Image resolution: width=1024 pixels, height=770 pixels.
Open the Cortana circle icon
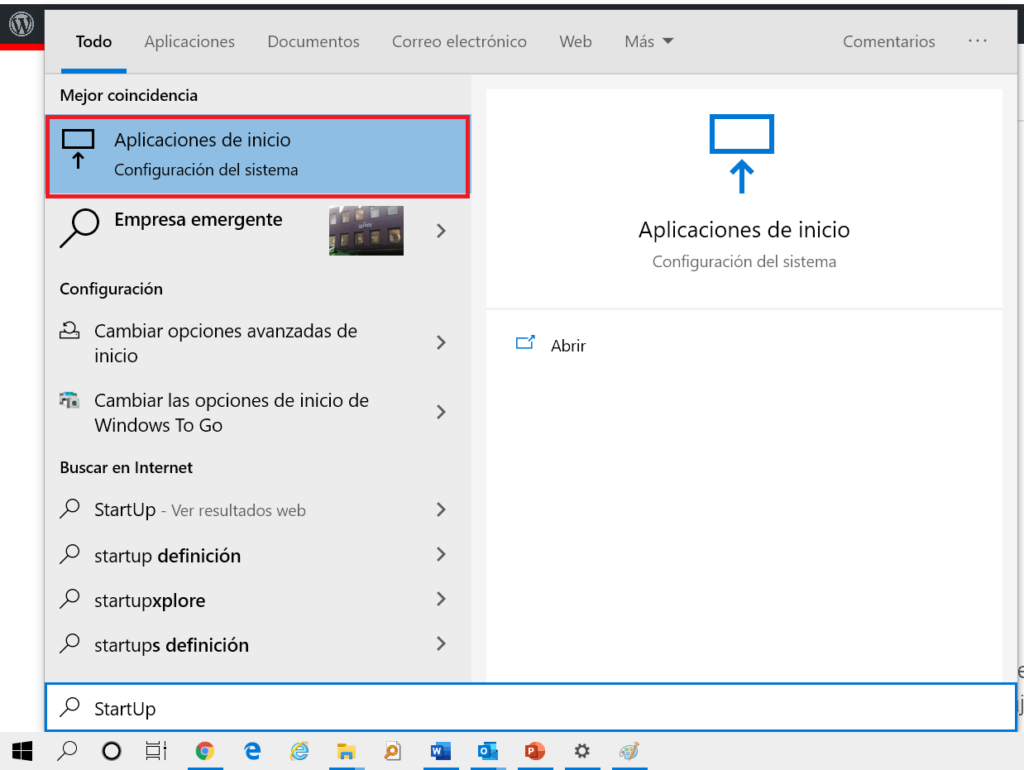pyautogui.click(x=112, y=751)
